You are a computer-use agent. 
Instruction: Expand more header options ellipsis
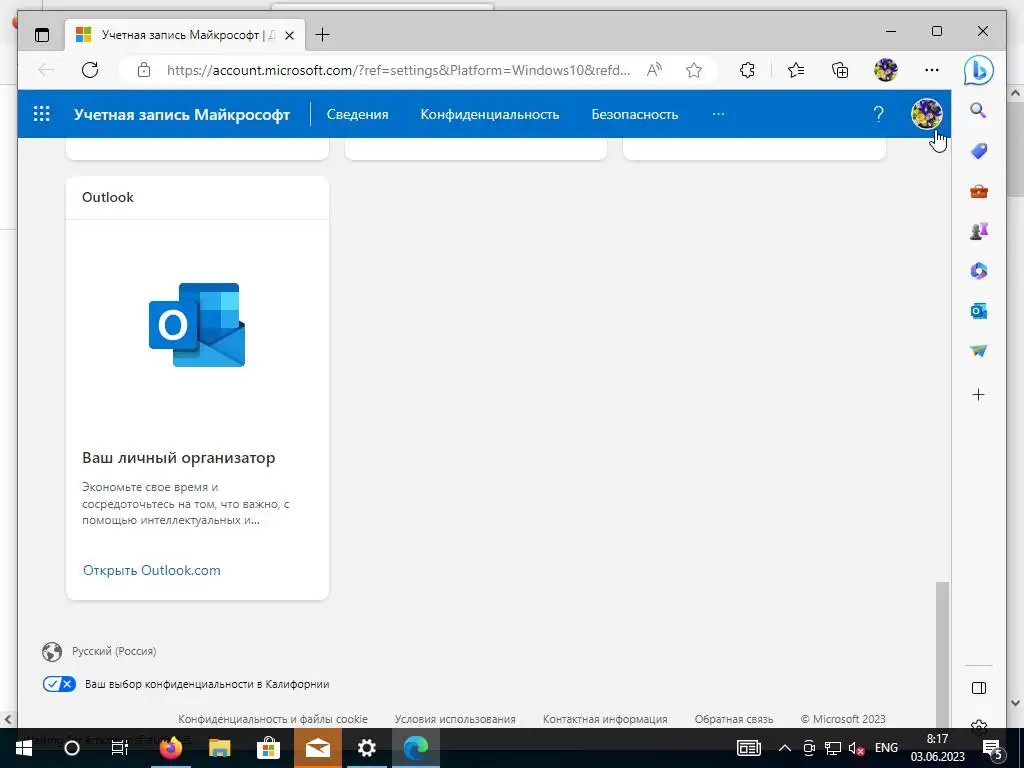pyautogui.click(x=718, y=114)
